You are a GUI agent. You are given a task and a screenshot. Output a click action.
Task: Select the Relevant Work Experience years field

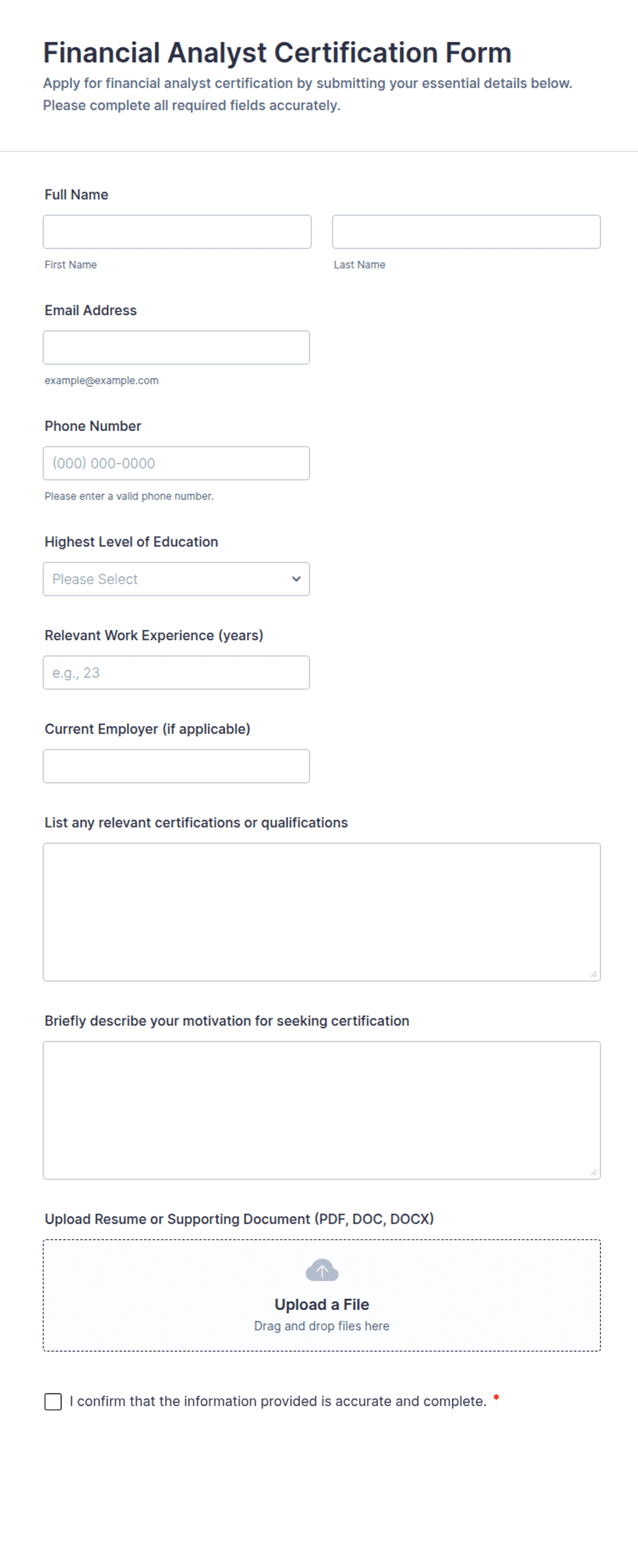(176, 672)
